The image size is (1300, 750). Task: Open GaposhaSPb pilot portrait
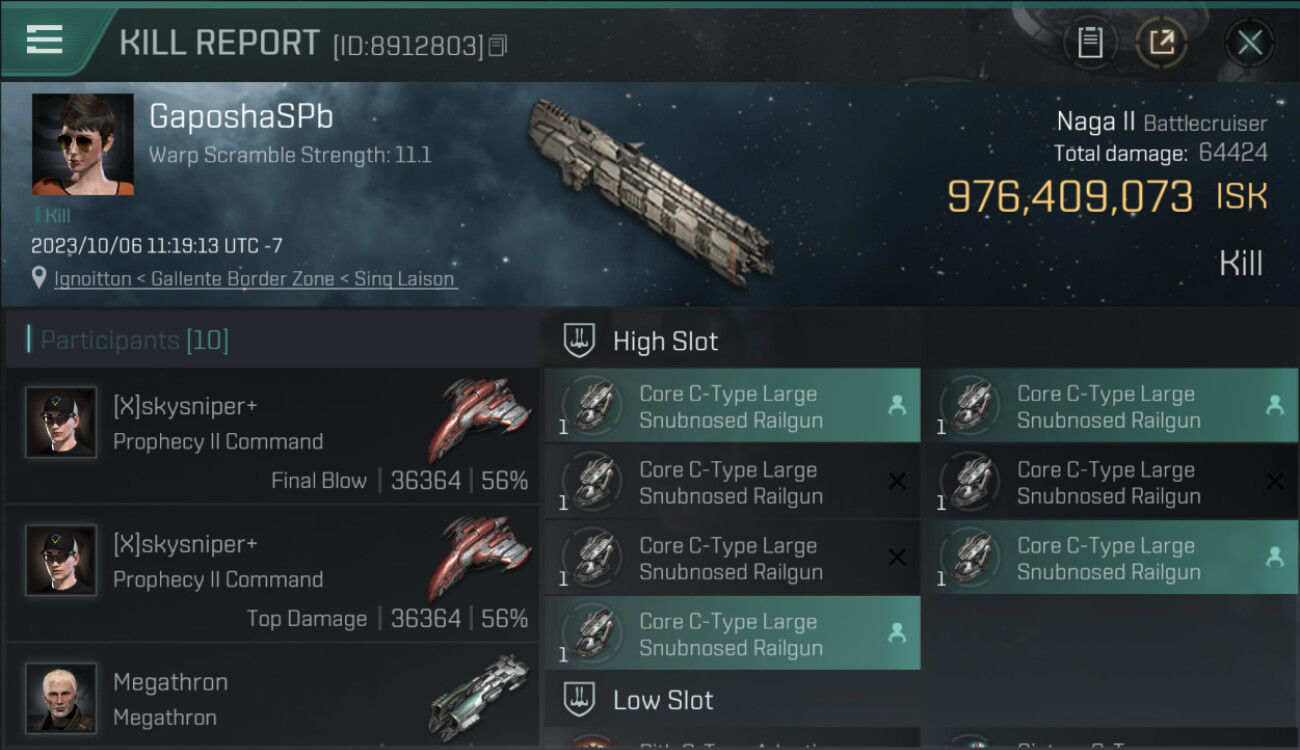point(82,144)
